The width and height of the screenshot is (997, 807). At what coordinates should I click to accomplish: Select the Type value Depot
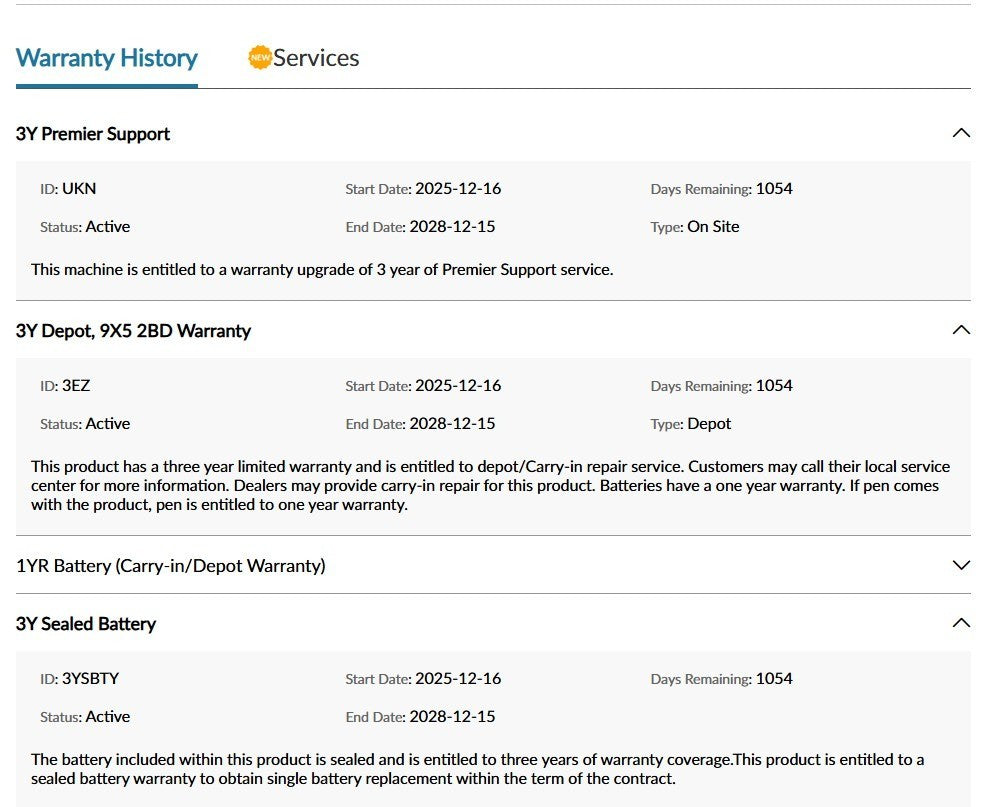click(x=709, y=424)
